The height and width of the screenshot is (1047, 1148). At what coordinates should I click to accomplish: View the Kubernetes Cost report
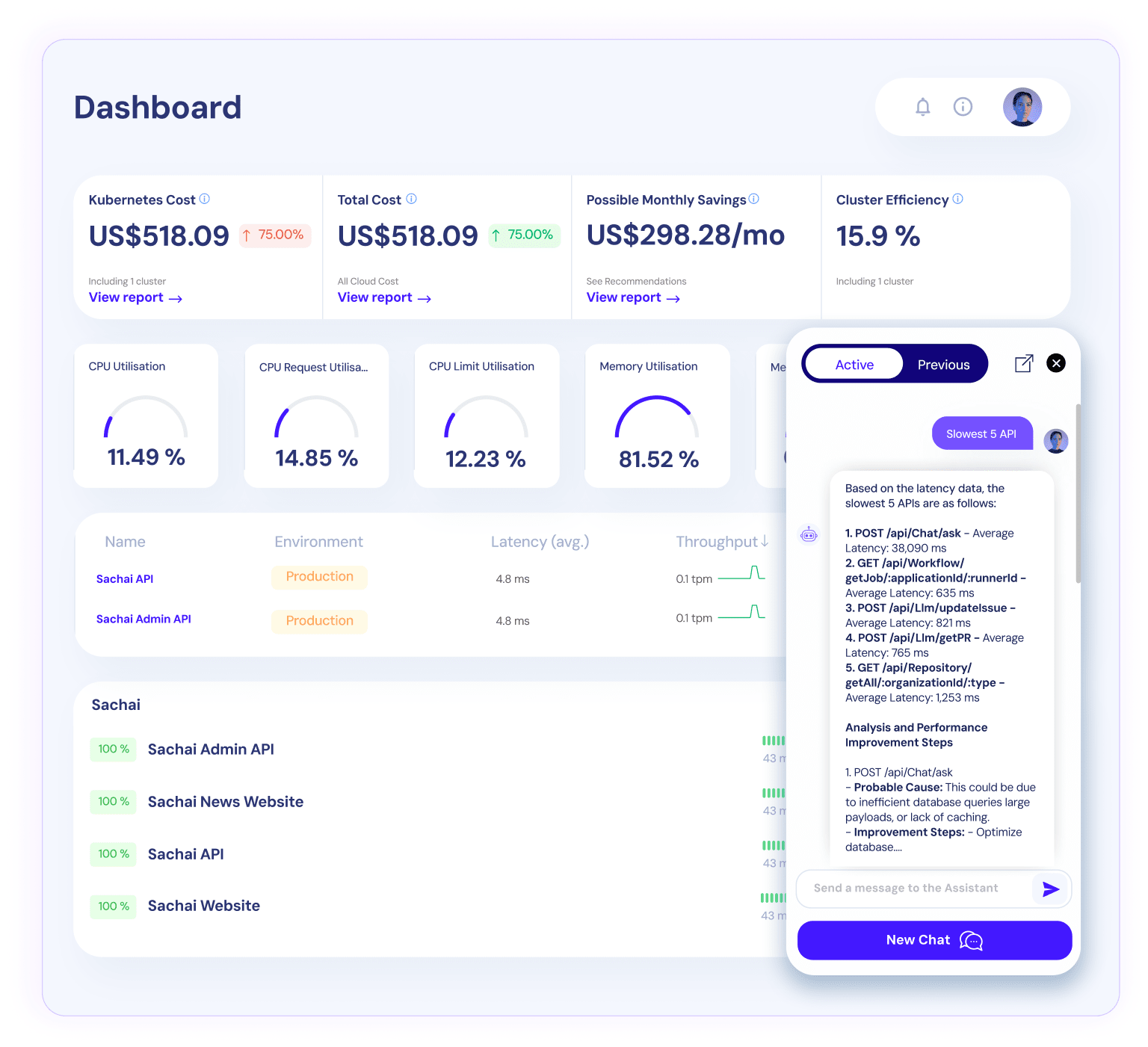coord(135,297)
